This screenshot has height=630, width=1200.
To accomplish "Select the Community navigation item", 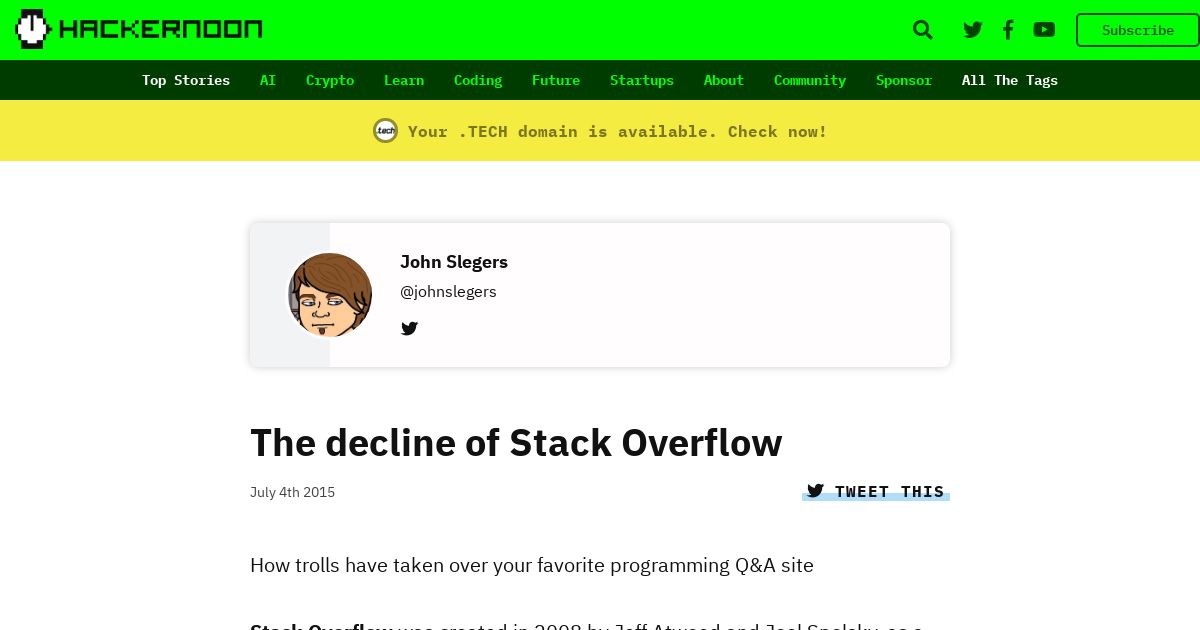I will [x=810, y=80].
